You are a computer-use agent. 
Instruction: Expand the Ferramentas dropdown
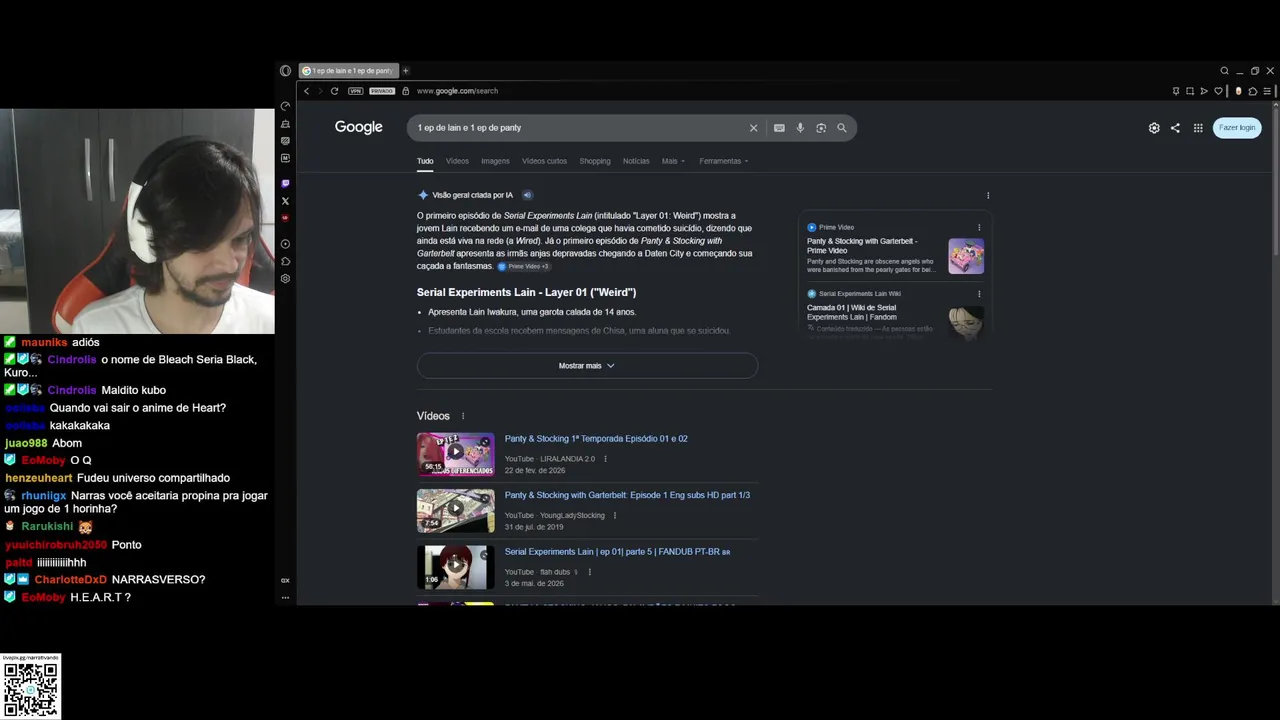click(x=723, y=161)
